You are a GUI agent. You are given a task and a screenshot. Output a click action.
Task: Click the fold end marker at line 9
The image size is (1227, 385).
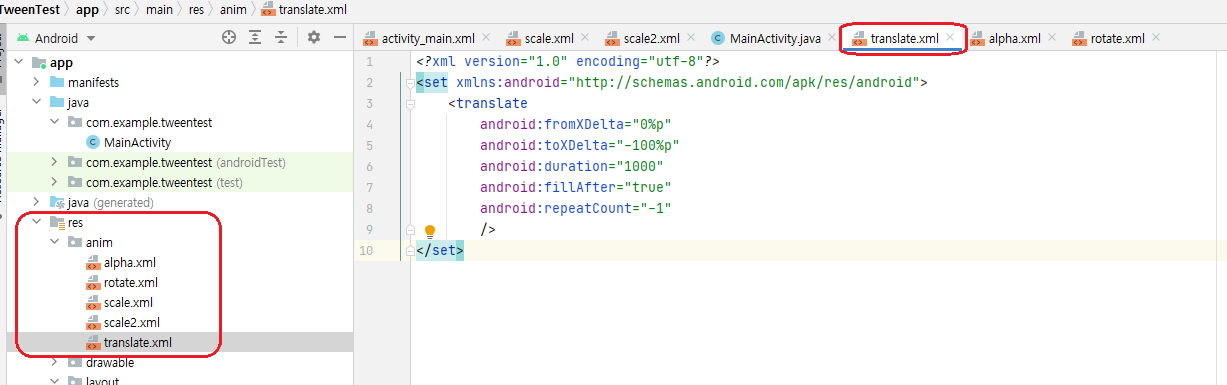point(409,229)
